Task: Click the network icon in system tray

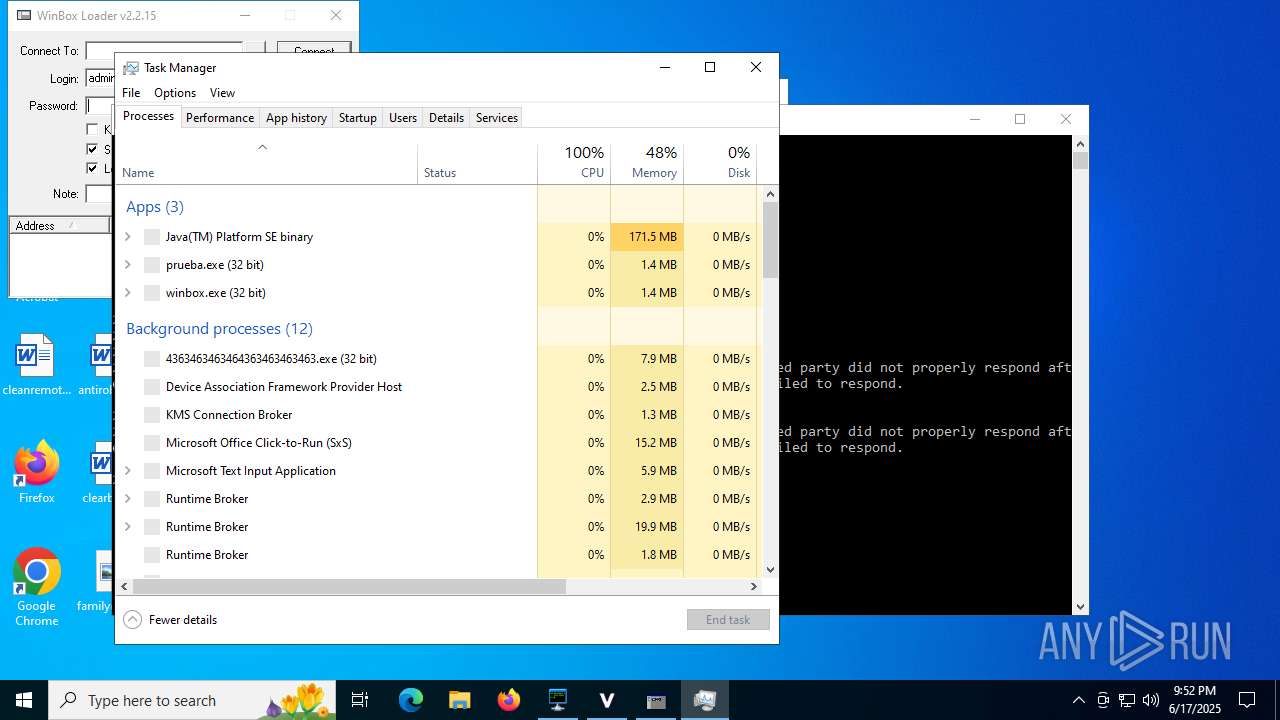Action: pos(1127,700)
